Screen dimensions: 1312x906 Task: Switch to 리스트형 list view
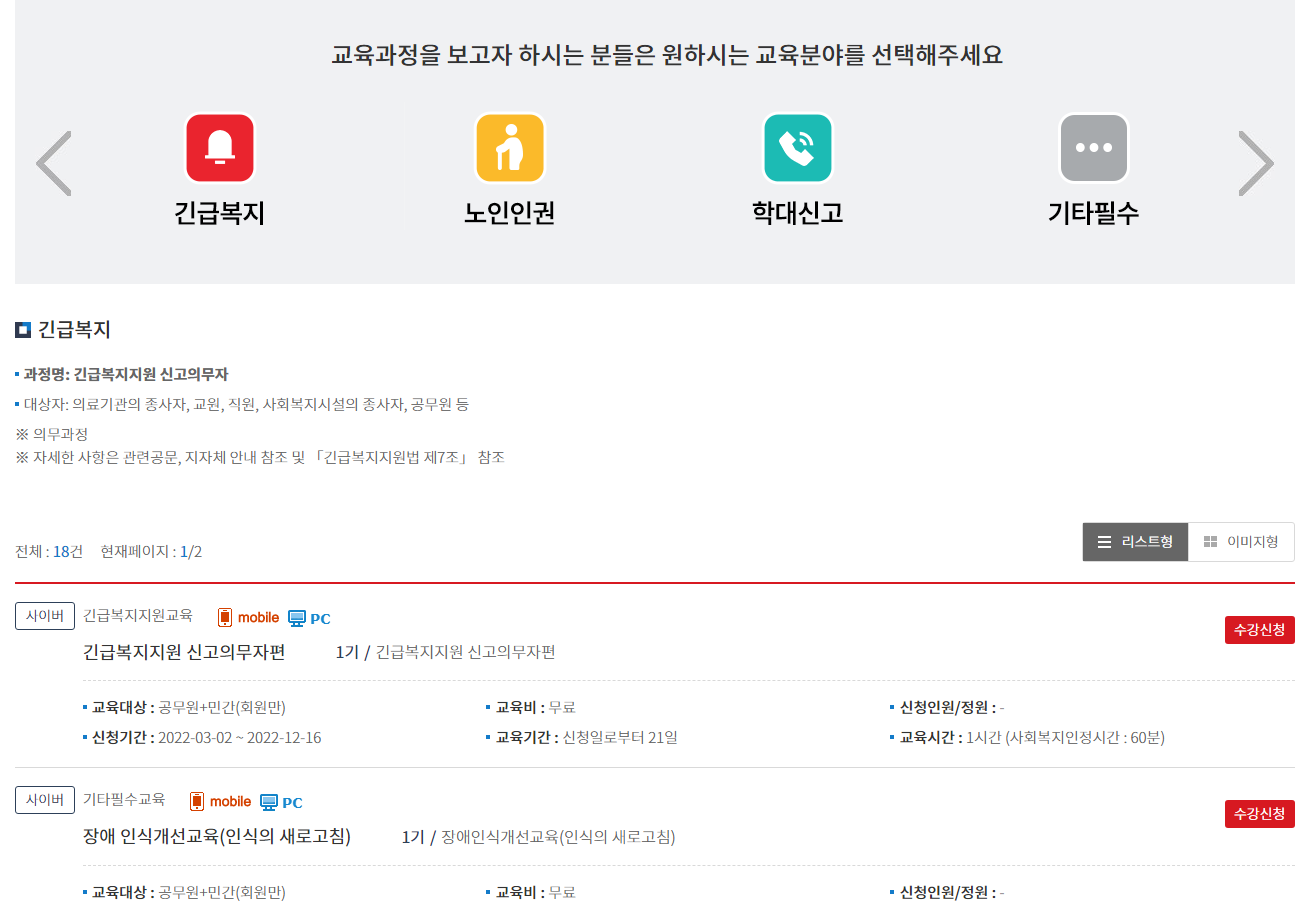point(1135,542)
